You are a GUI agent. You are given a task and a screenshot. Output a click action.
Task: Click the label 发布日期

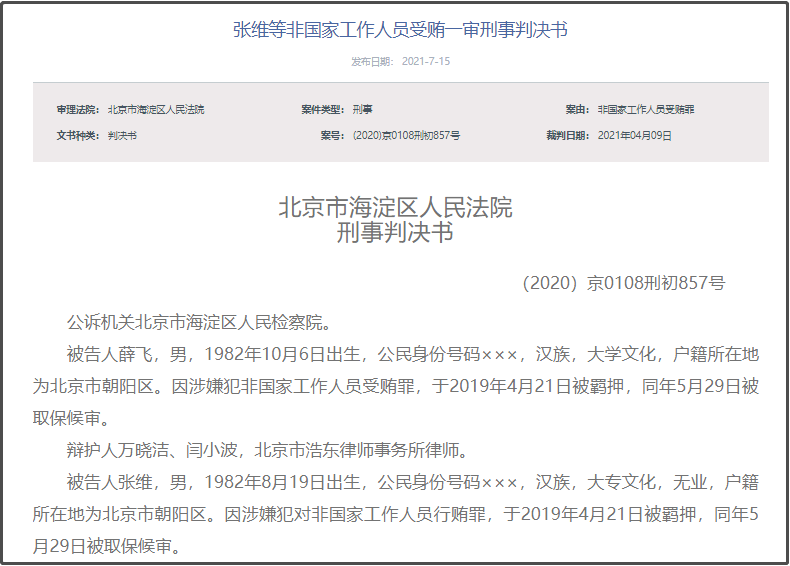(370, 61)
